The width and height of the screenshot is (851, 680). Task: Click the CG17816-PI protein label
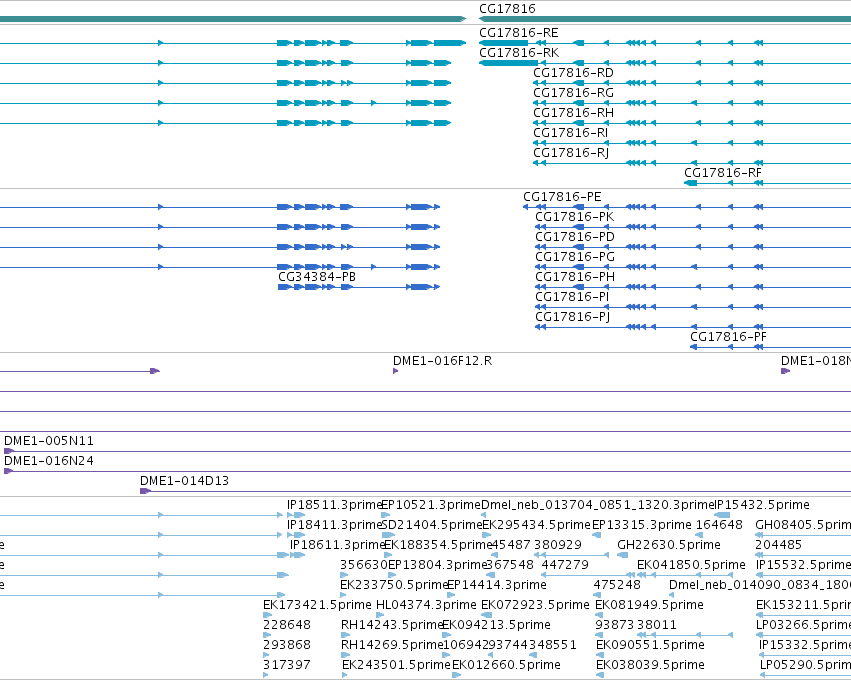tap(572, 297)
